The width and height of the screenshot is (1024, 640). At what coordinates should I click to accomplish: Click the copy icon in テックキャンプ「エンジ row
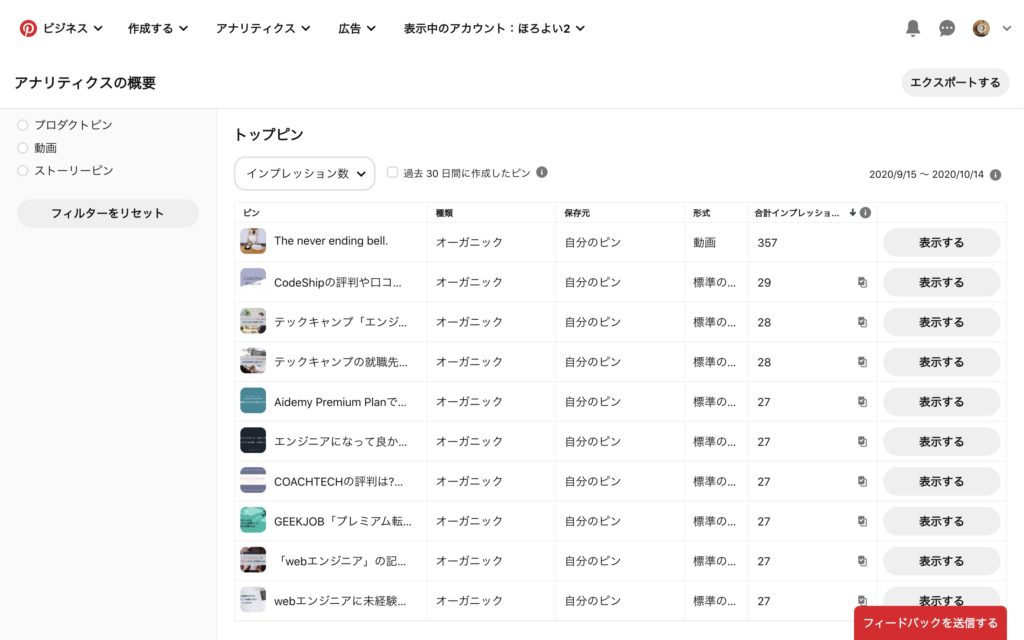click(x=862, y=322)
